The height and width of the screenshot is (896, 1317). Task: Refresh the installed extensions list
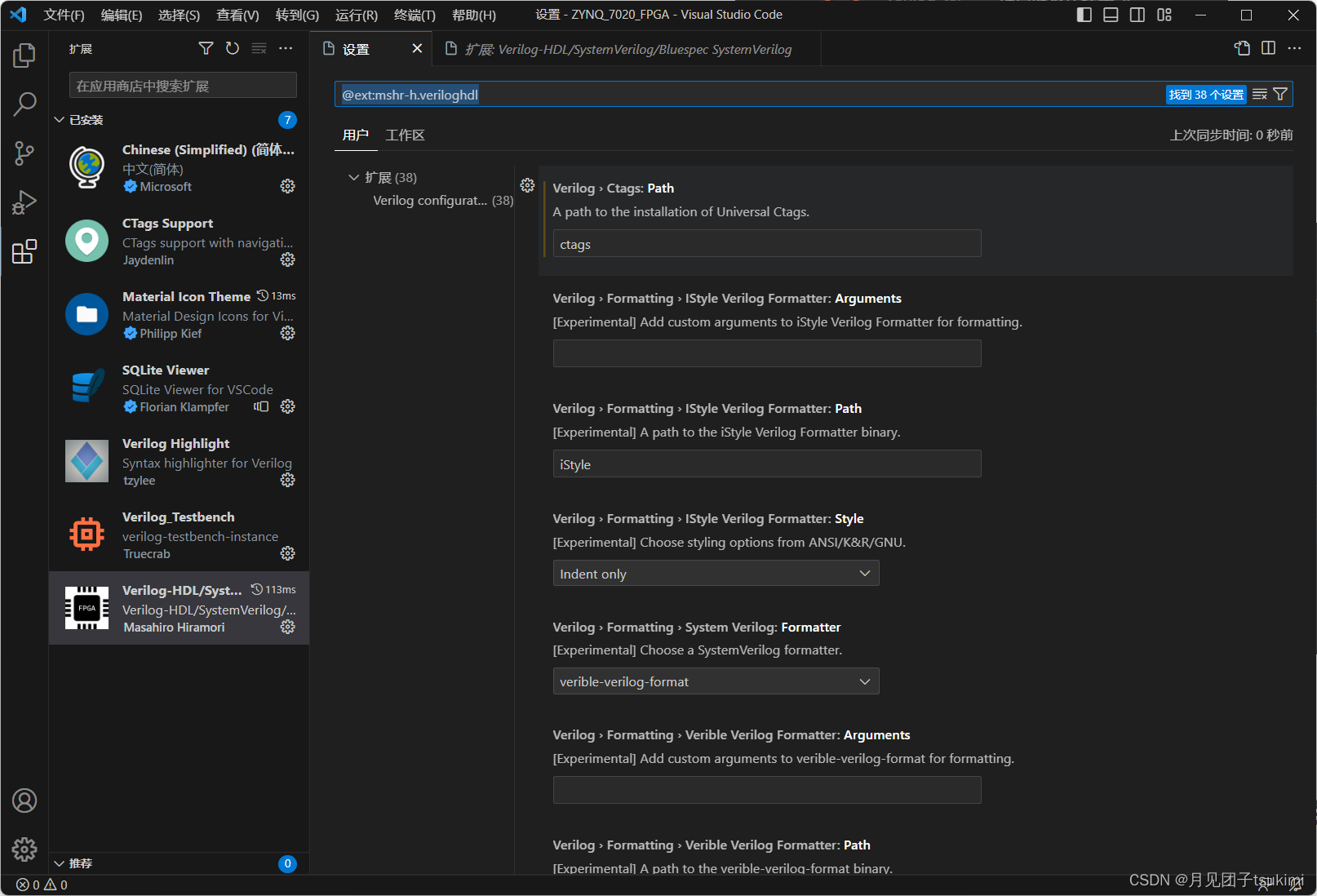pyautogui.click(x=232, y=48)
